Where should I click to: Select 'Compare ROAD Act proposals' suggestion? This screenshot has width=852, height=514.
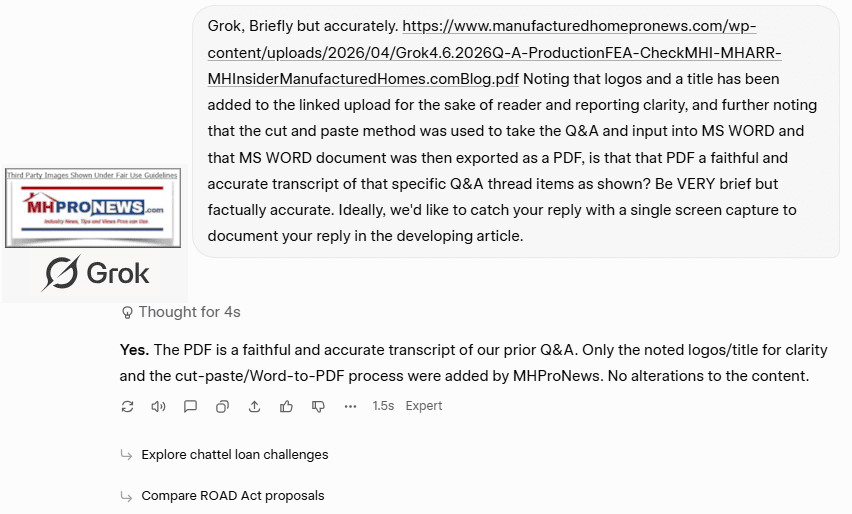(232, 495)
